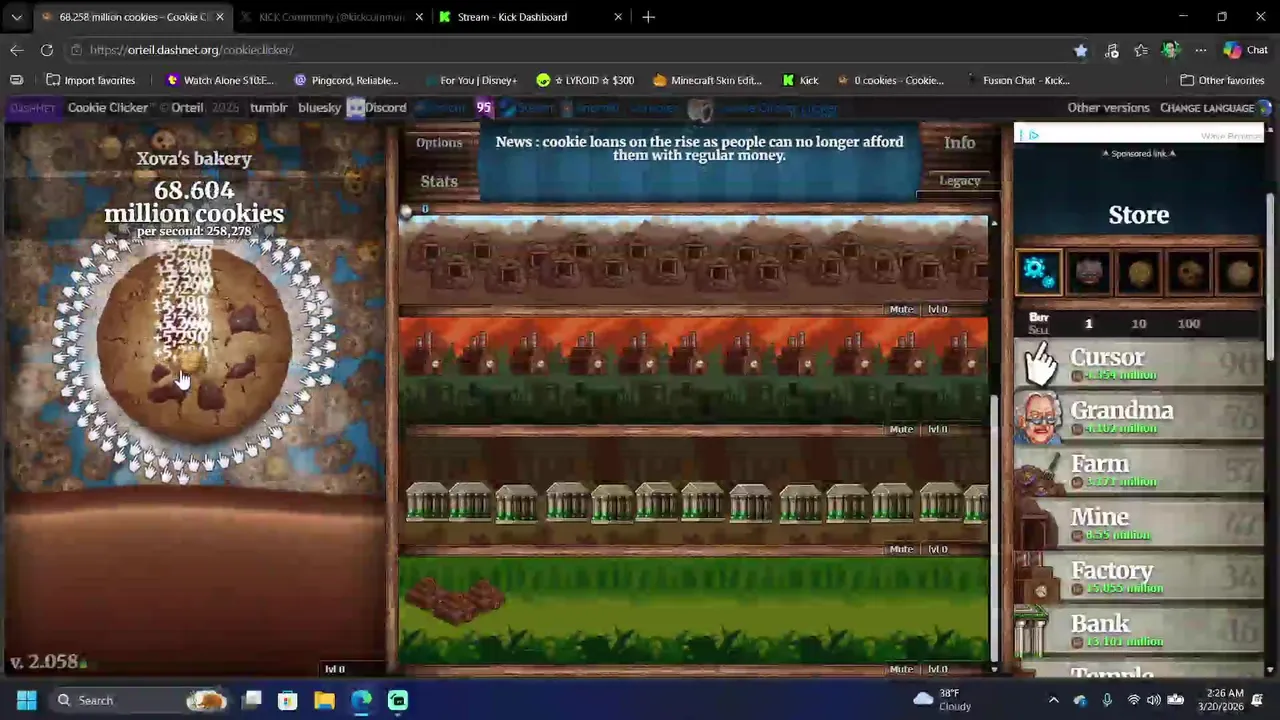Open a new browser tab
Viewport: 1280px width, 720px height.
648,17
